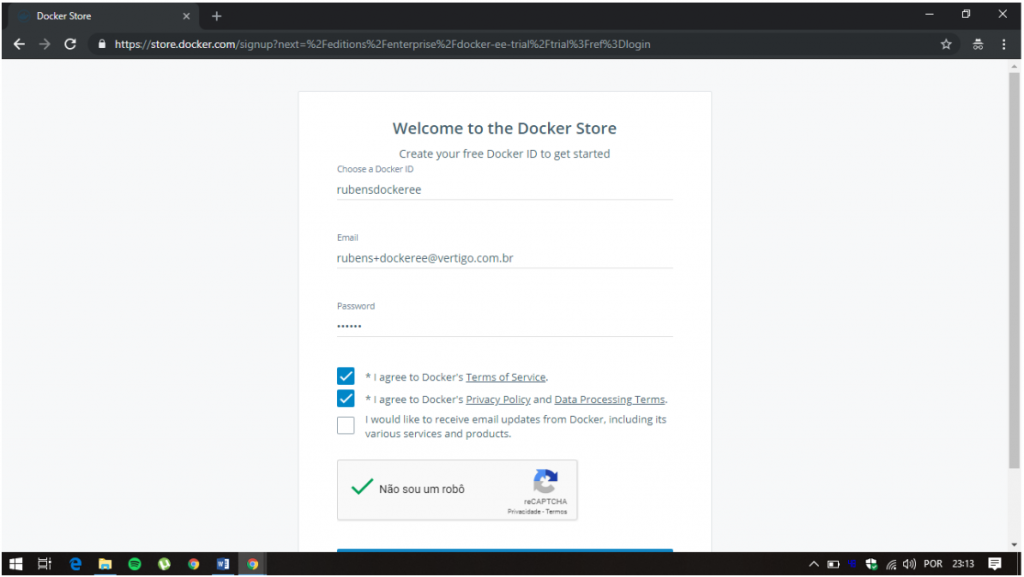The image size is (1024, 577).
Task: Uncheck the Terms of Service agreement checkbox
Action: (x=346, y=377)
